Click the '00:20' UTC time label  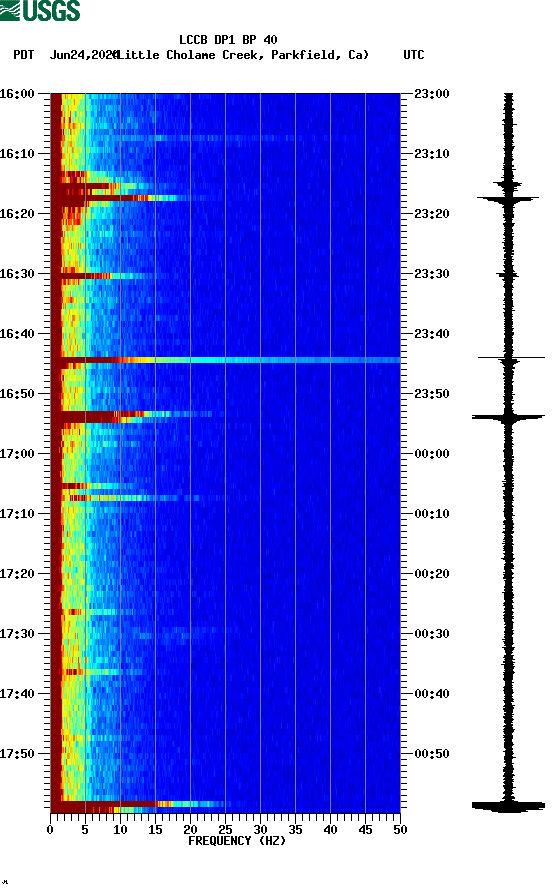tap(432, 574)
